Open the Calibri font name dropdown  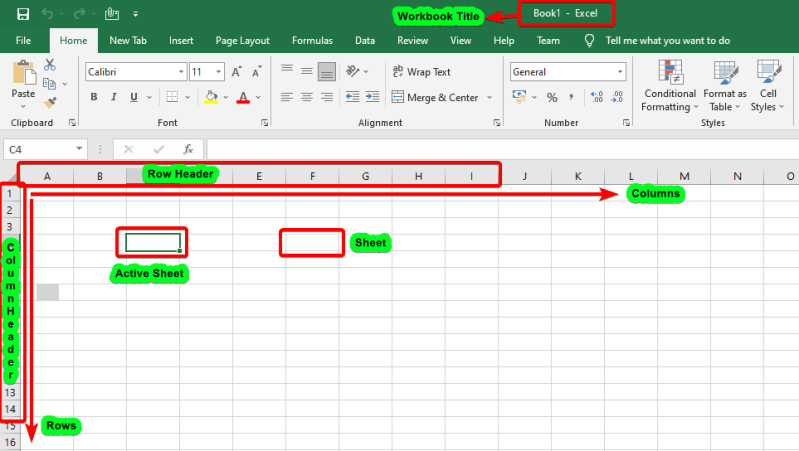click(x=181, y=72)
